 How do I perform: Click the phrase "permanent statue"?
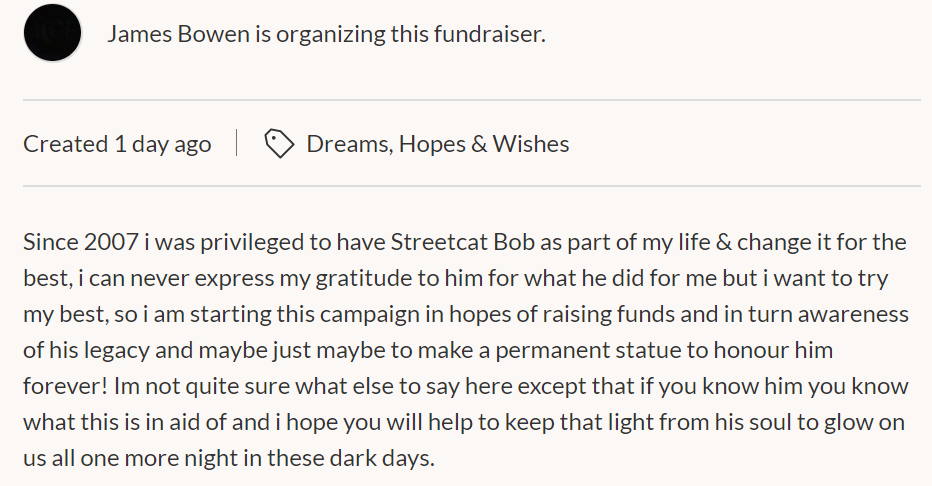pyautogui.click(x=588, y=350)
